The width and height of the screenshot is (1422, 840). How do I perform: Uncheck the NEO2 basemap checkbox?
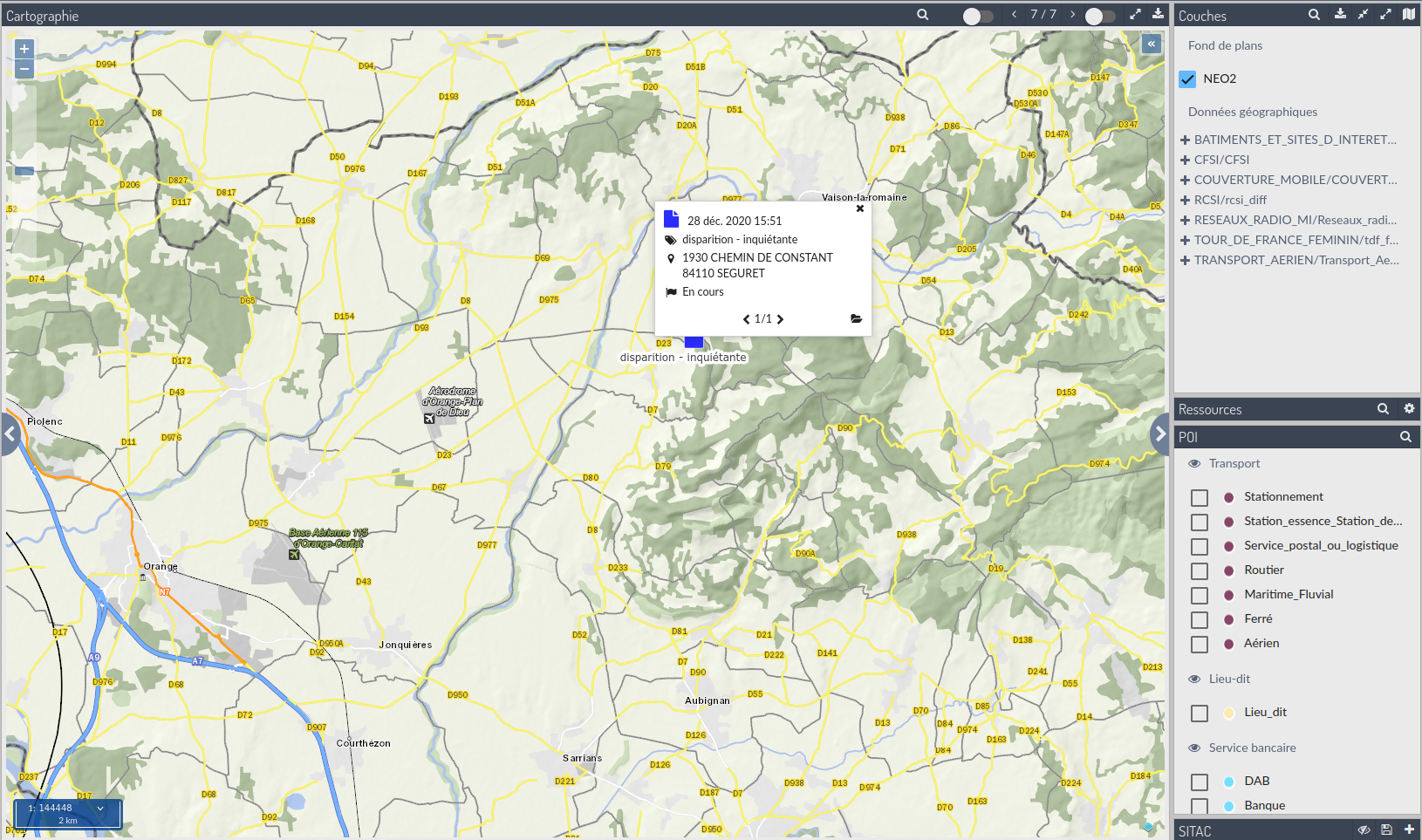tap(1187, 79)
